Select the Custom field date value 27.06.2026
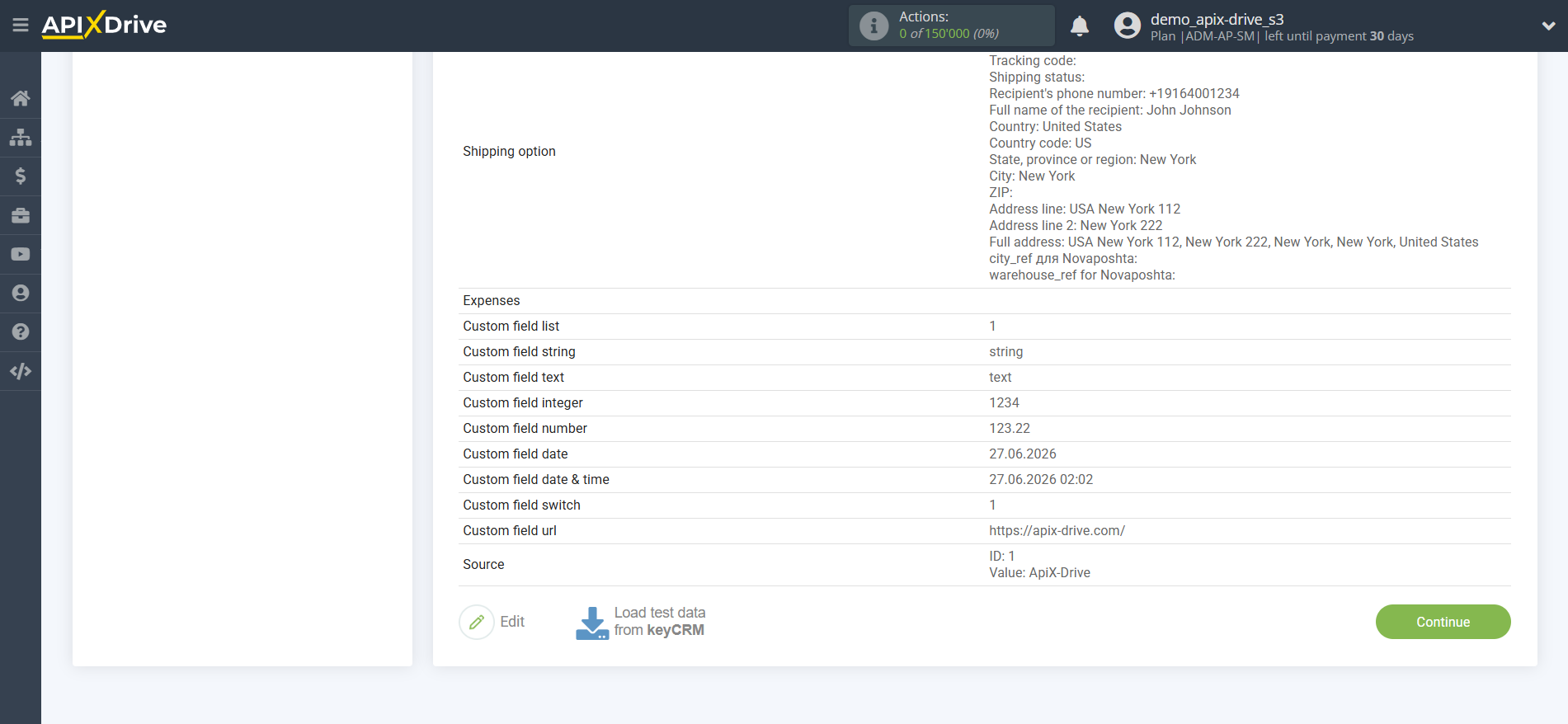Image resolution: width=1568 pixels, height=724 pixels. click(x=1022, y=454)
